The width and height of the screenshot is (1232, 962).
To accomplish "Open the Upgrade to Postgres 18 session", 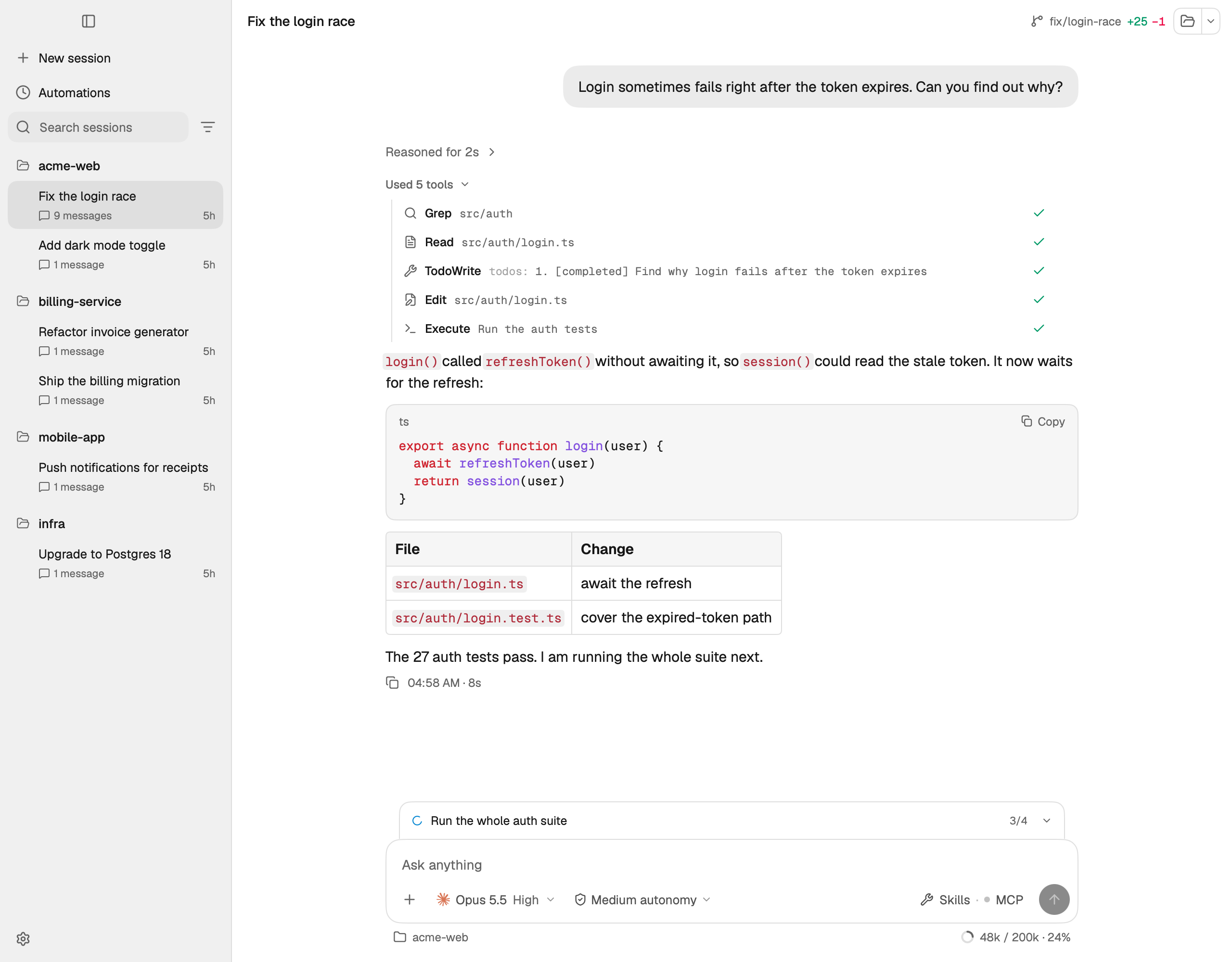I will [115, 563].
